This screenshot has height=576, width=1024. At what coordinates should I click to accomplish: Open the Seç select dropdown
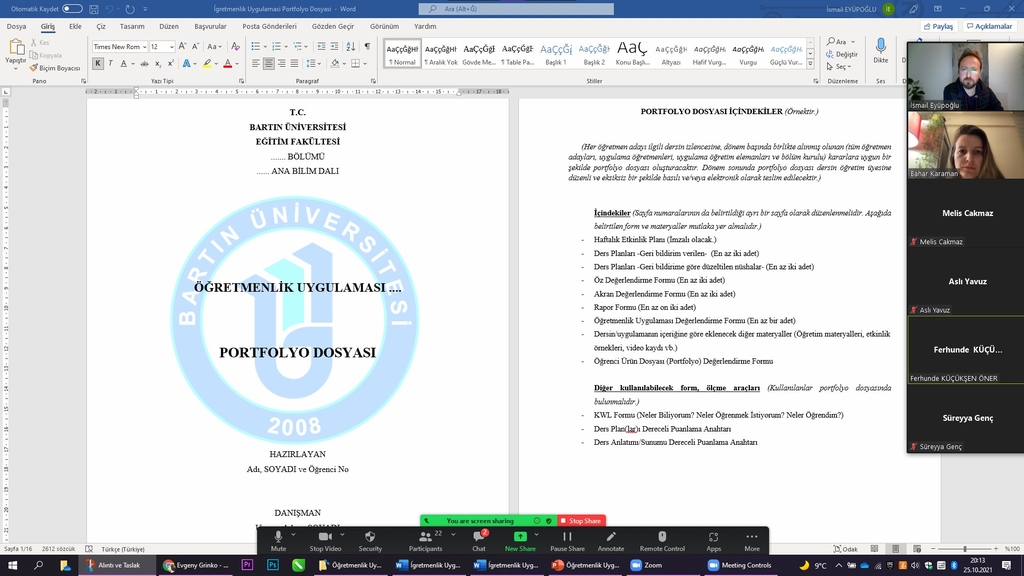click(839, 67)
